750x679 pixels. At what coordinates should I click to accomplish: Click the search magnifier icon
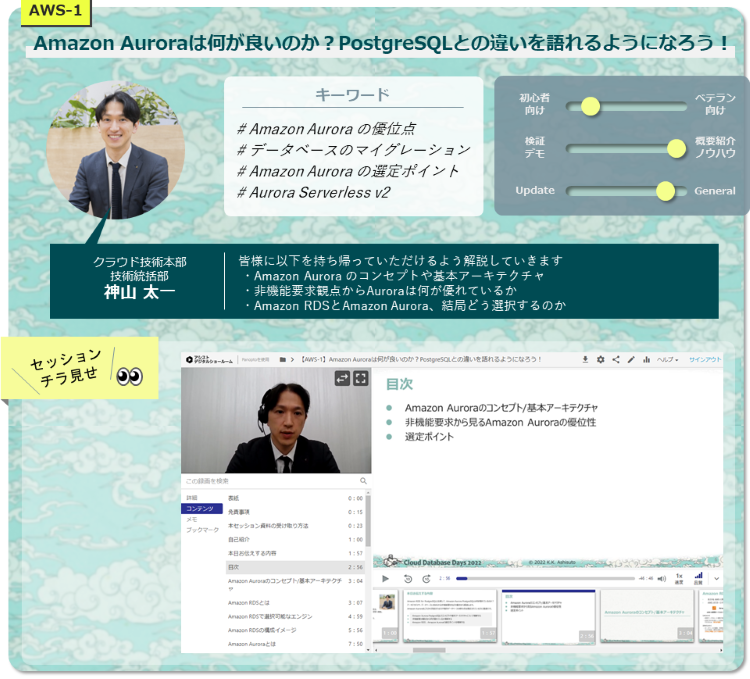(363, 481)
